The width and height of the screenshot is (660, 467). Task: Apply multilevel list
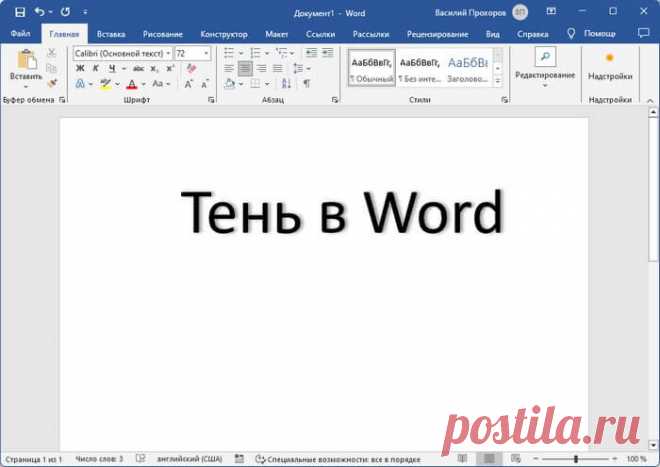click(x=281, y=53)
